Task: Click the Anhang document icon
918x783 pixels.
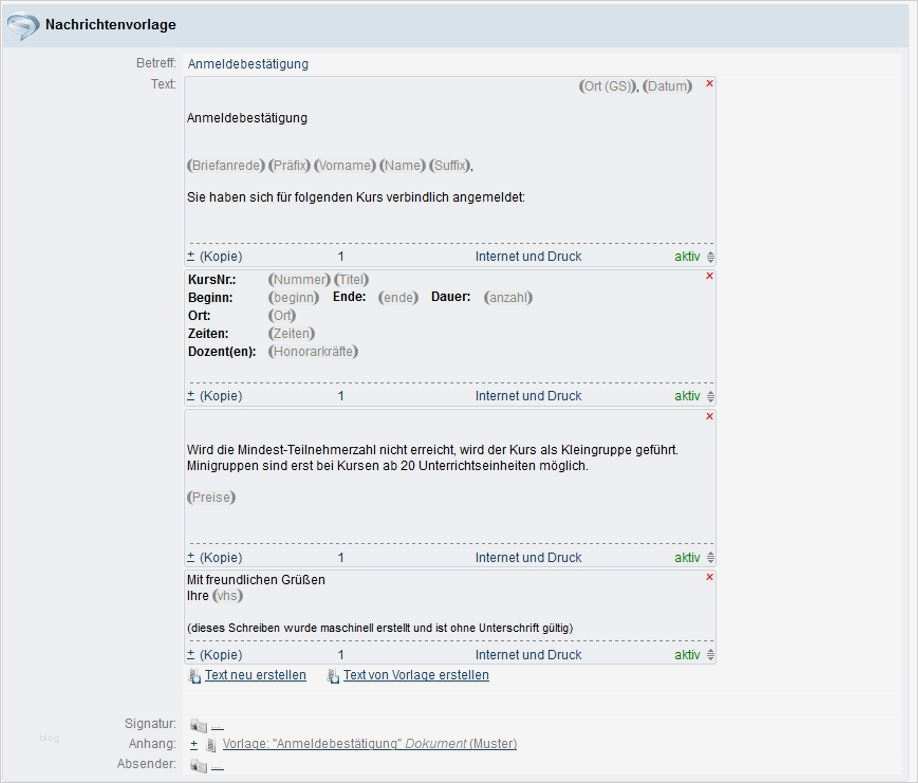Action: 211,745
